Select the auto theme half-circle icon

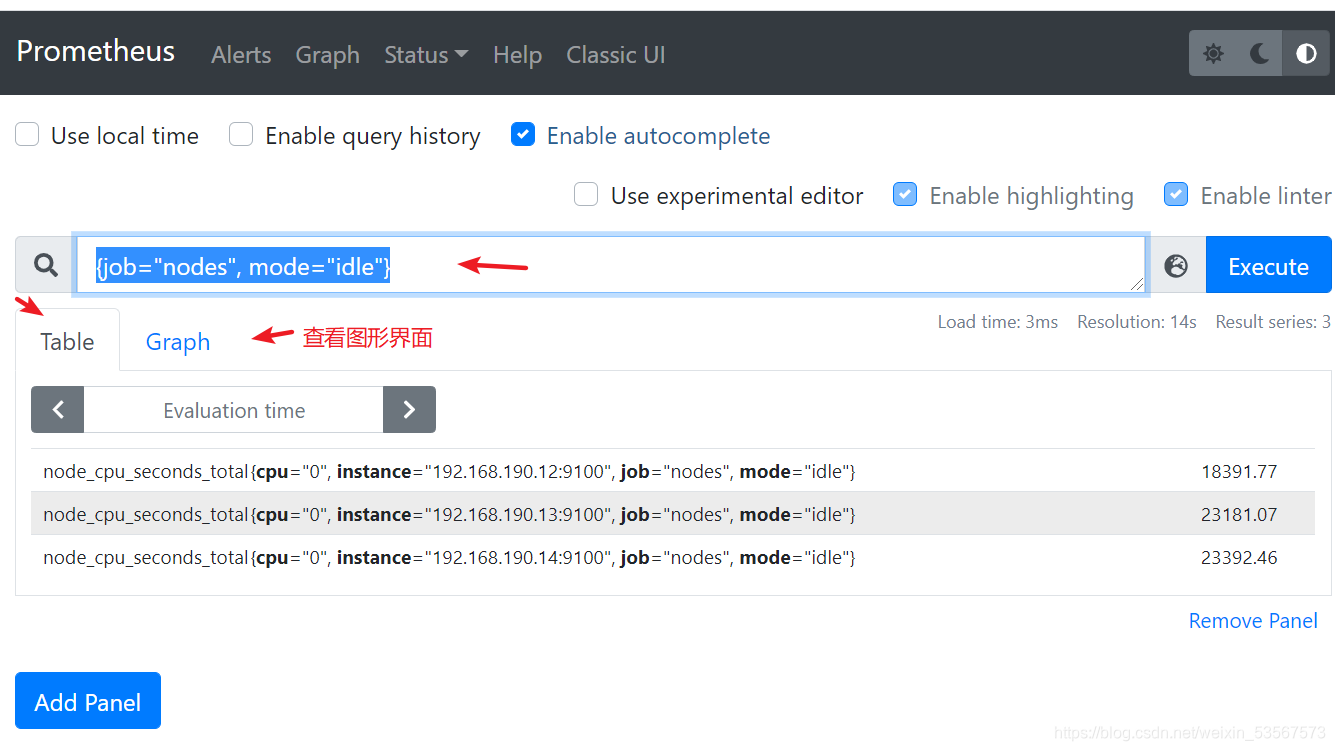click(1306, 54)
